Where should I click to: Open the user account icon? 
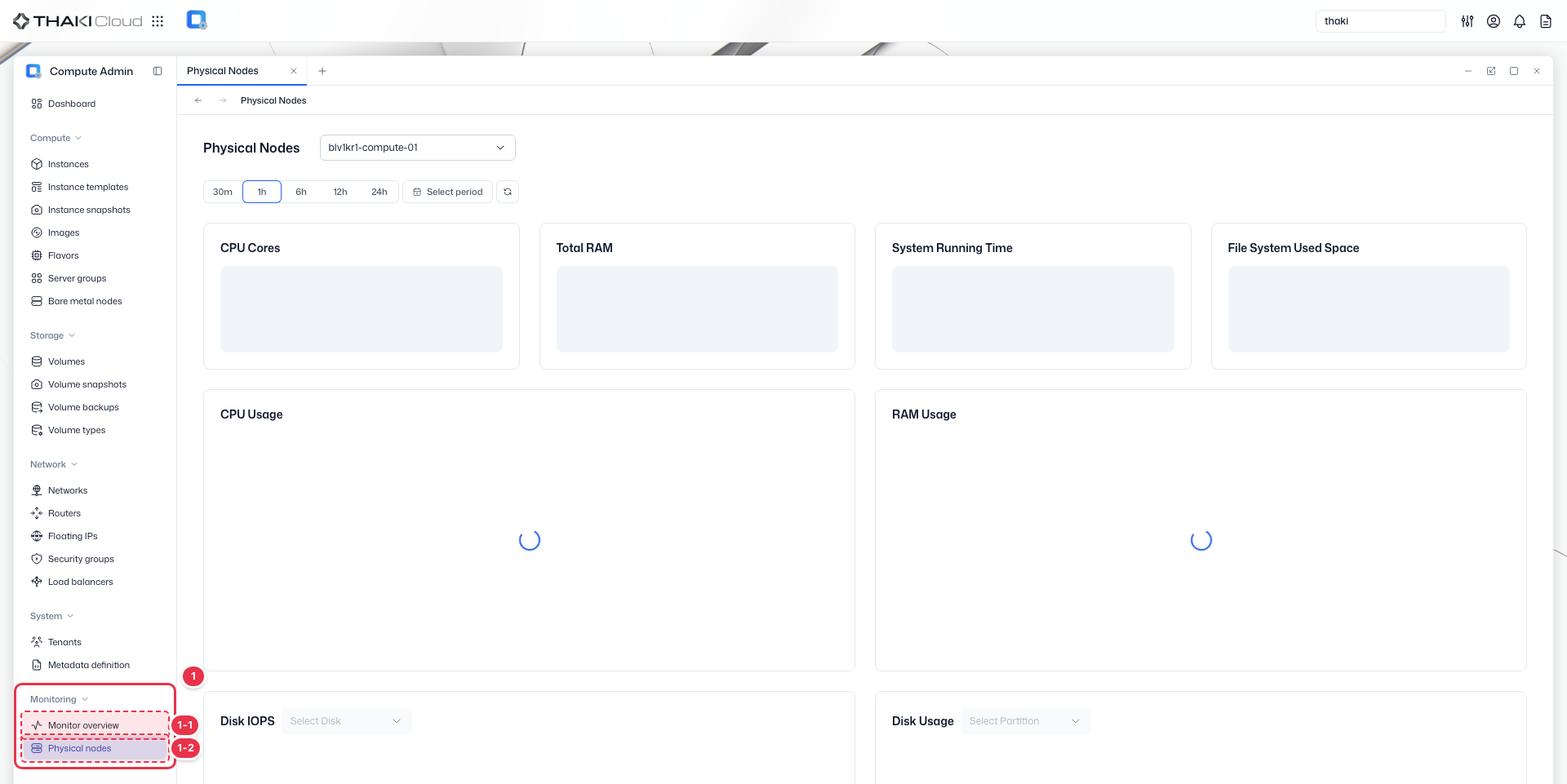tap(1494, 21)
